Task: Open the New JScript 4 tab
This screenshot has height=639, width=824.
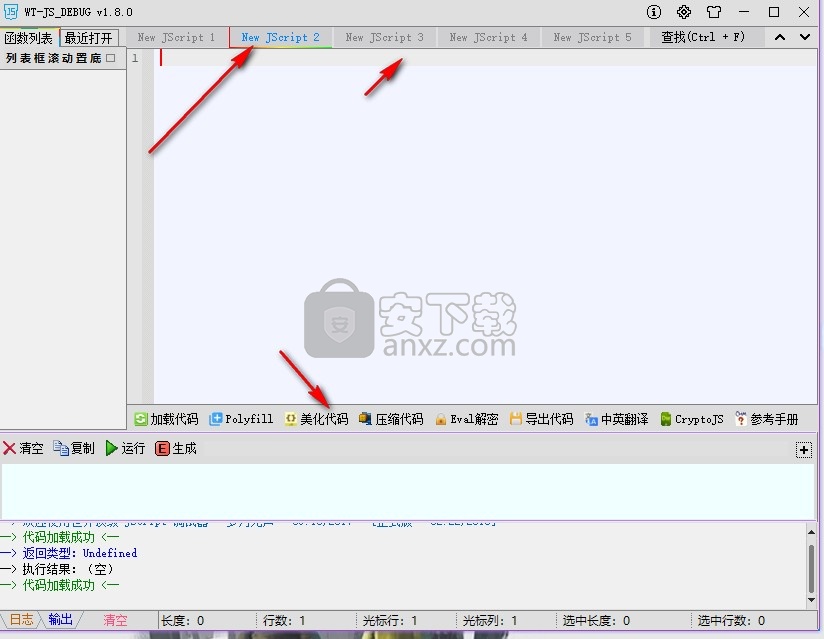Action: click(488, 37)
